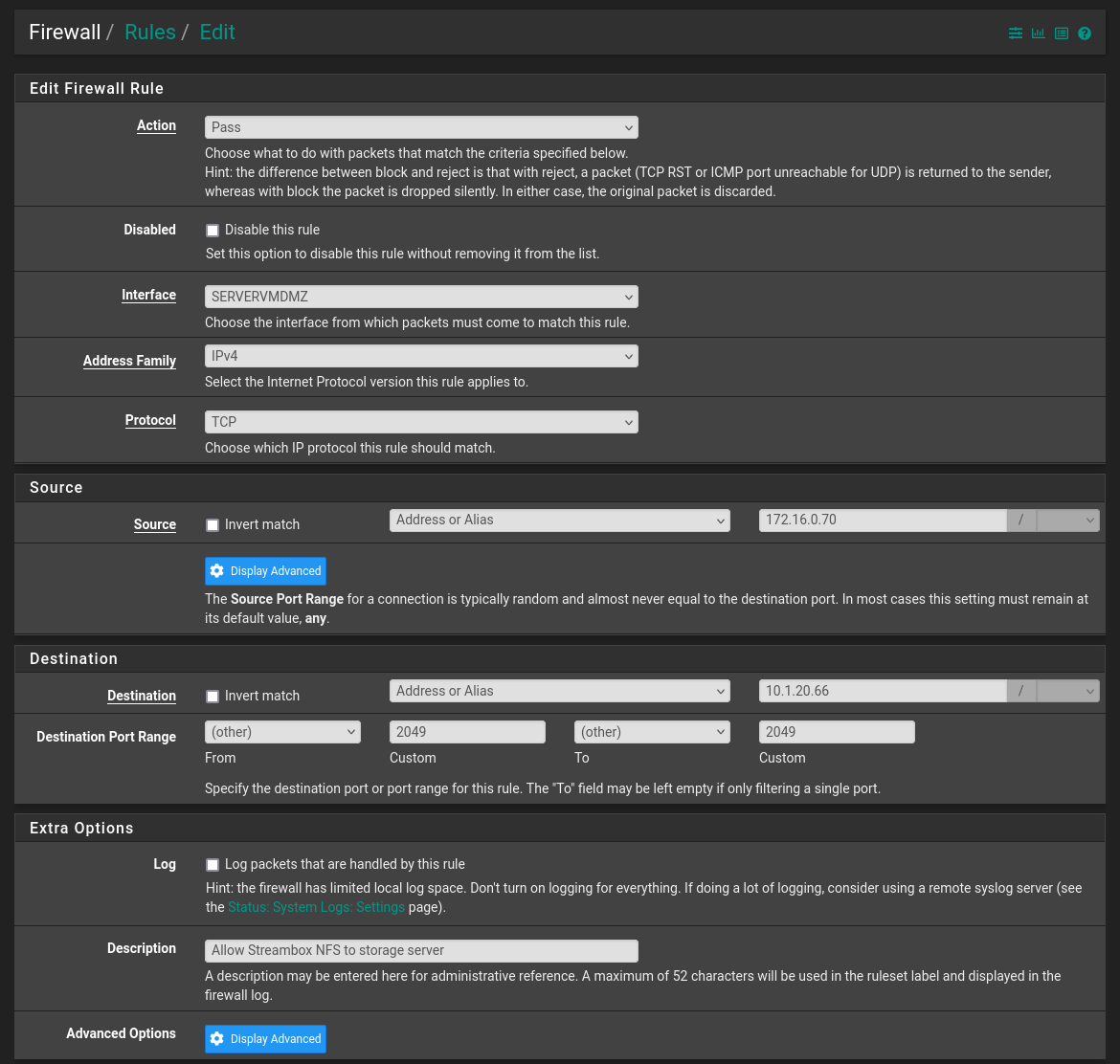This screenshot has height=1064, width=1120.
Task: Click the Extra Options section header
Action: click(81, 829)
